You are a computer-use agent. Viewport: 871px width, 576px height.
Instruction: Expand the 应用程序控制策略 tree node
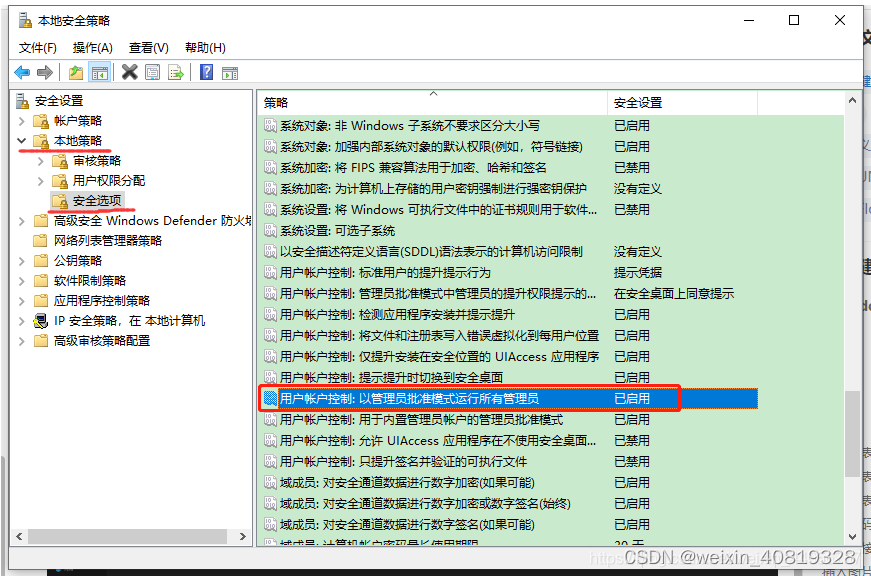click(22, 301)
